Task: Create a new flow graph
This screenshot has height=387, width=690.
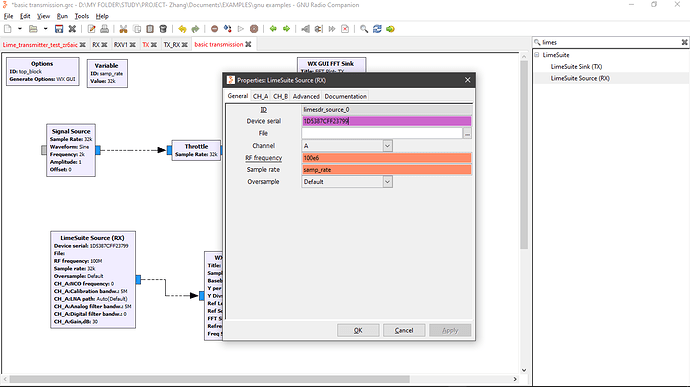Action: coord(7,29)
